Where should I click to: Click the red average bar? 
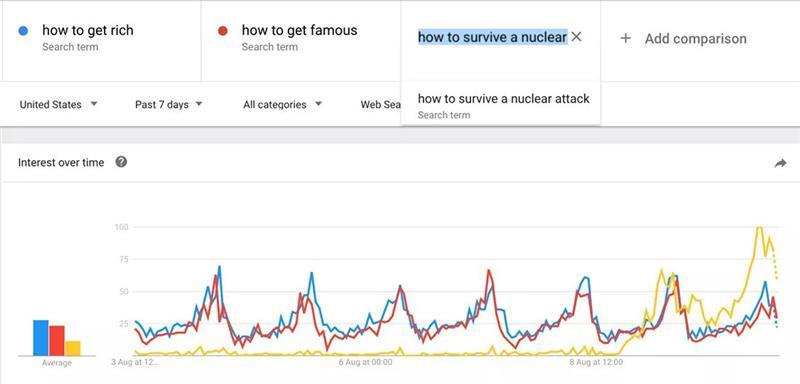coord(57,341)
